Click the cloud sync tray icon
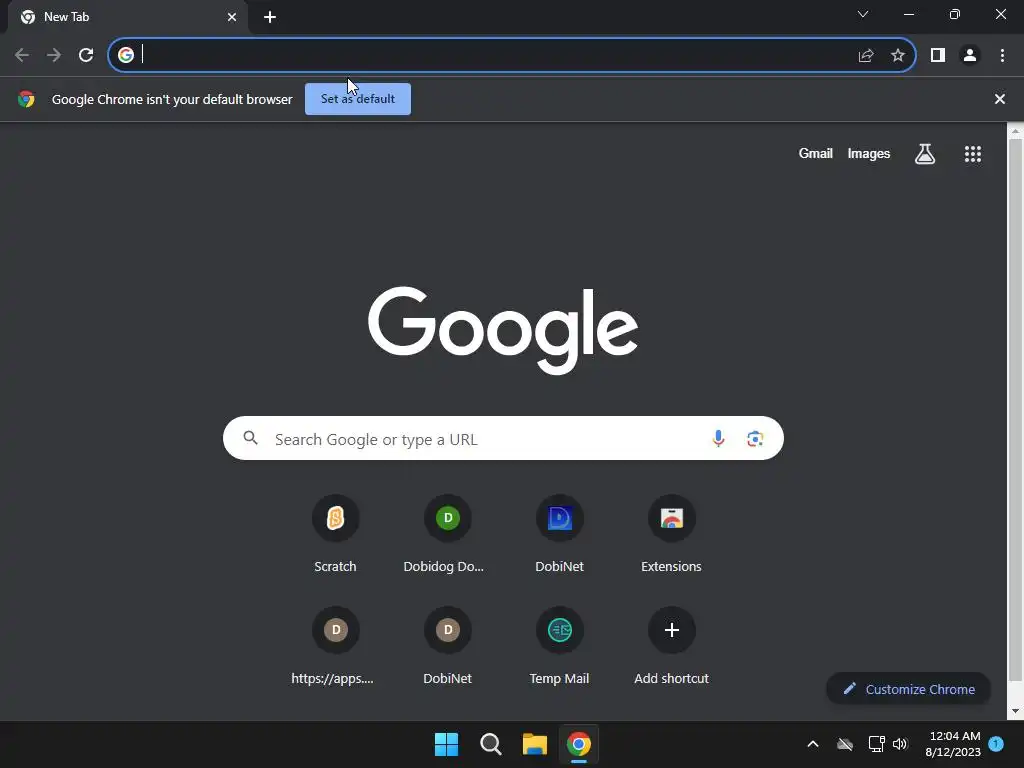1024x768 pixels. [845, 744]
